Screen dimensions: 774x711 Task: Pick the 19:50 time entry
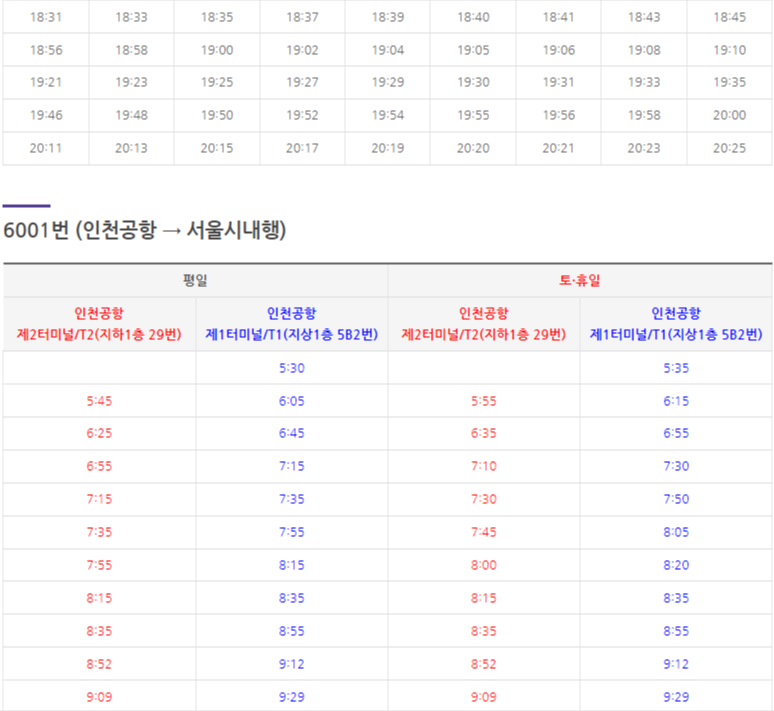pos(217,115)
